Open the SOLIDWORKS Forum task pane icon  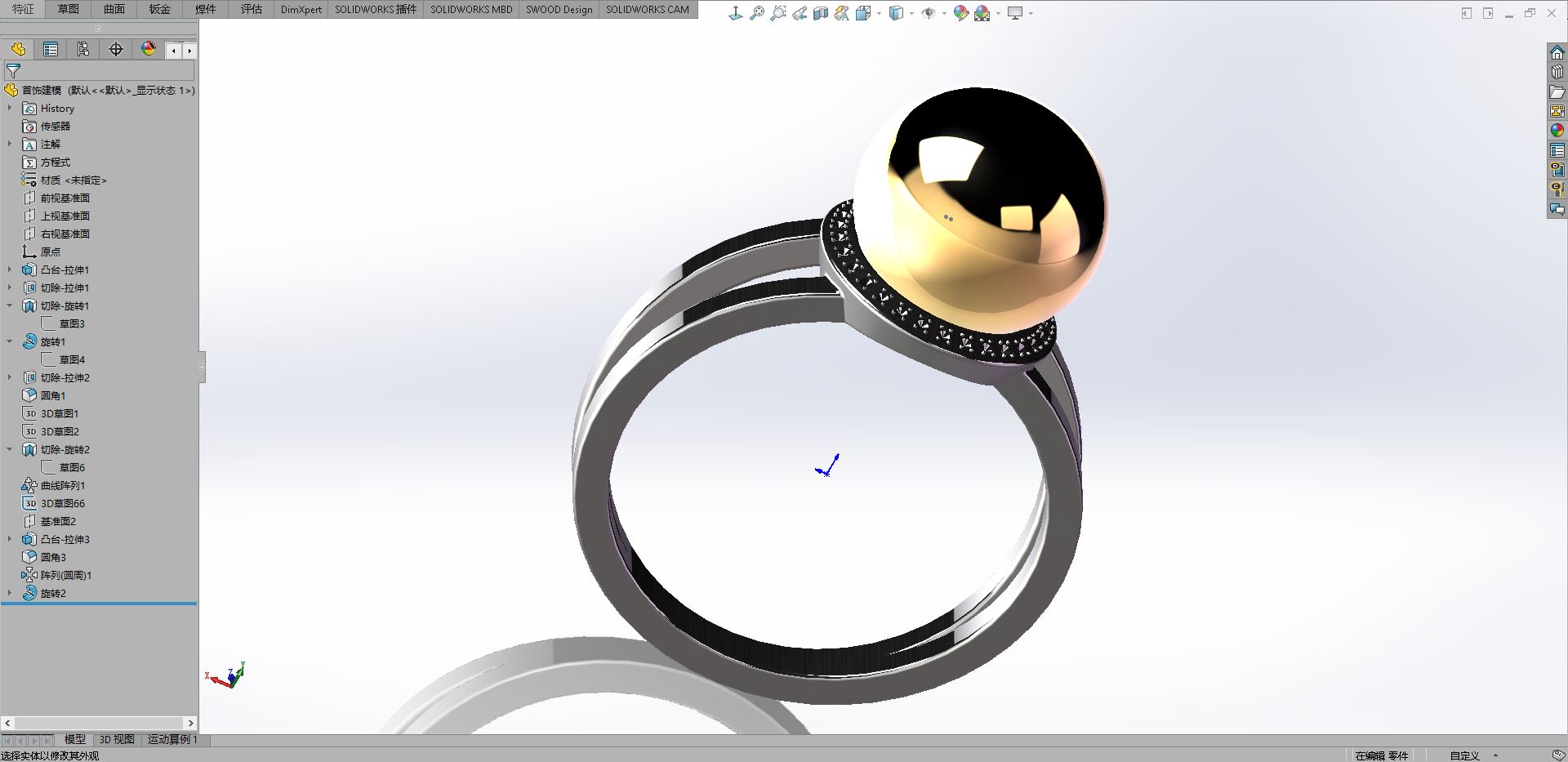click(x=1557, y=209)
